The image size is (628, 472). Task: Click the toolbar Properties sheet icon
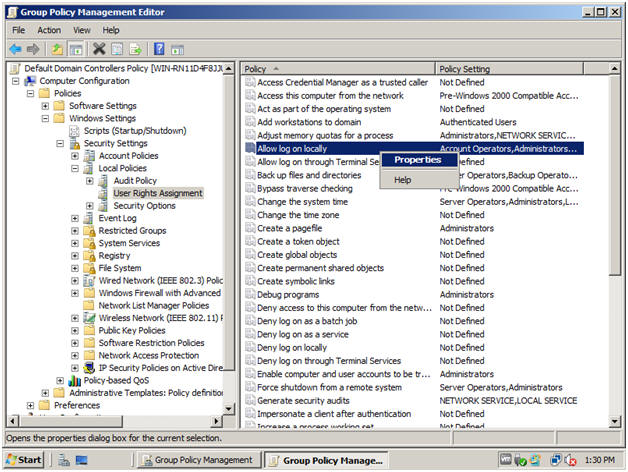click(117, 49)
